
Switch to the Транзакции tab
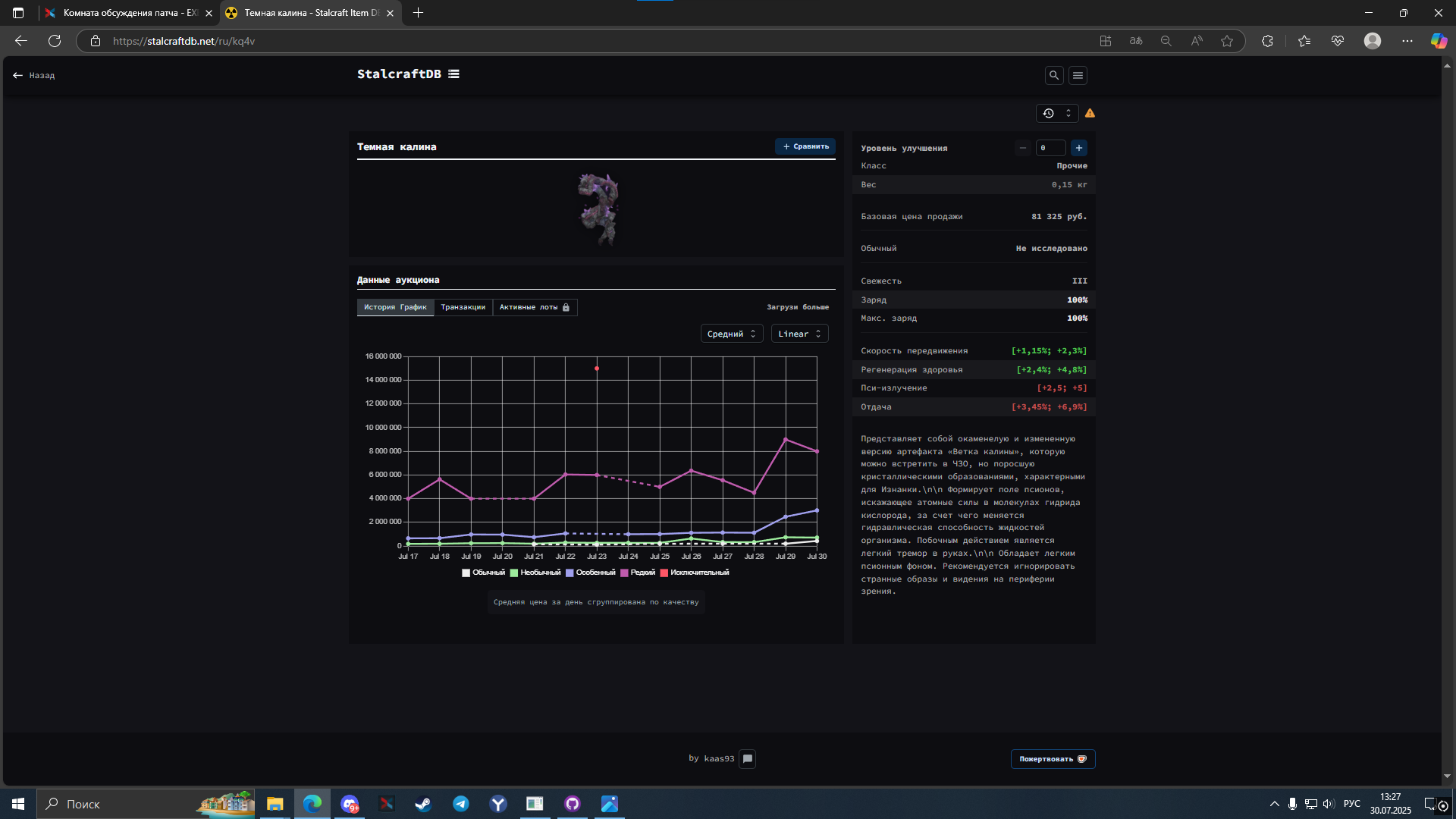[463, 307]
